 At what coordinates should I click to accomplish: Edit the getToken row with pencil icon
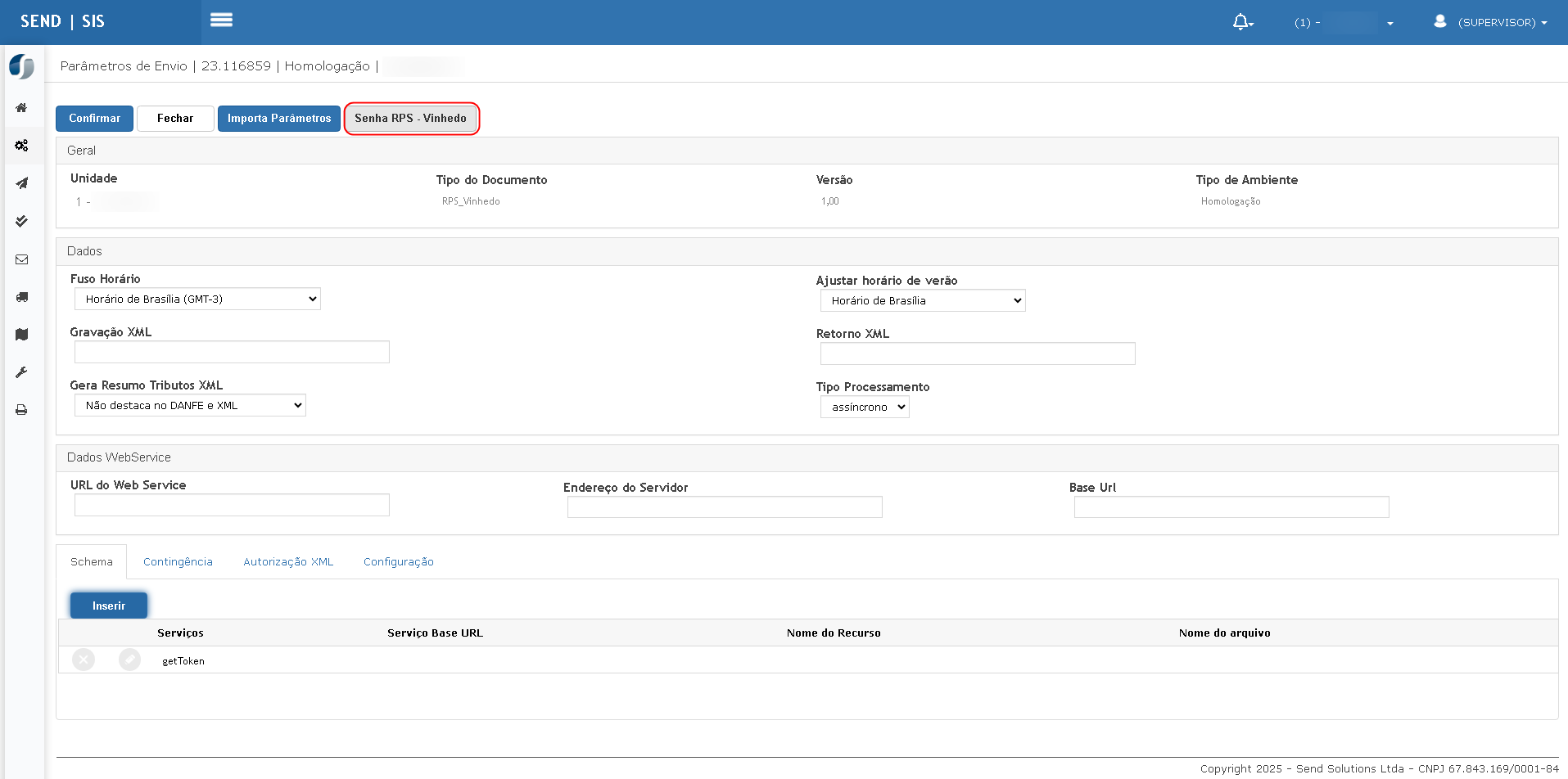tap(129, 660)
